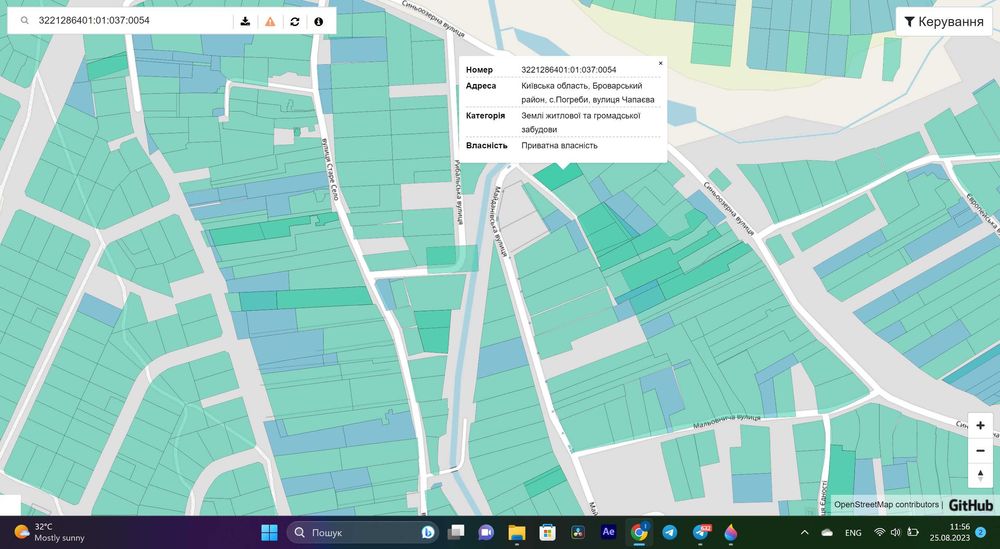Click the Windows Start button

click(x=269, y=532)
